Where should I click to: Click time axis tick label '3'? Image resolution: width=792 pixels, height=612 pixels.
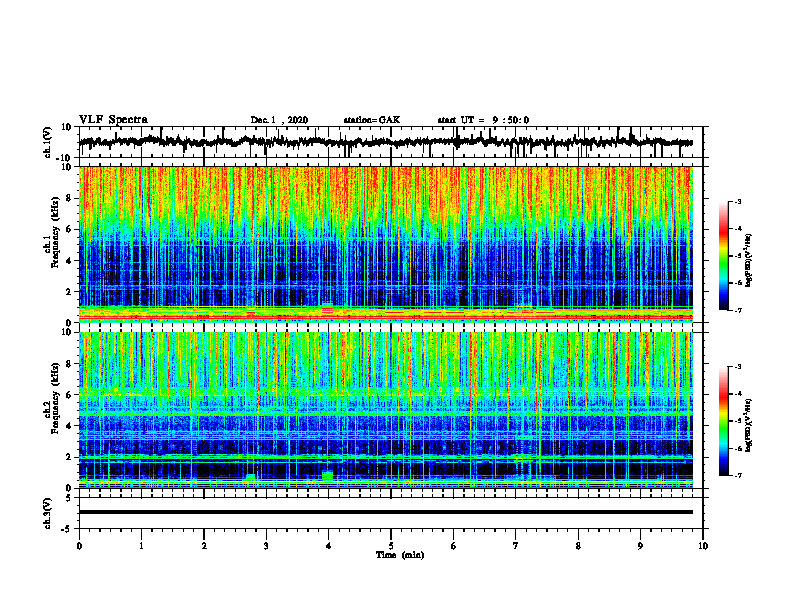click(266, 546)
